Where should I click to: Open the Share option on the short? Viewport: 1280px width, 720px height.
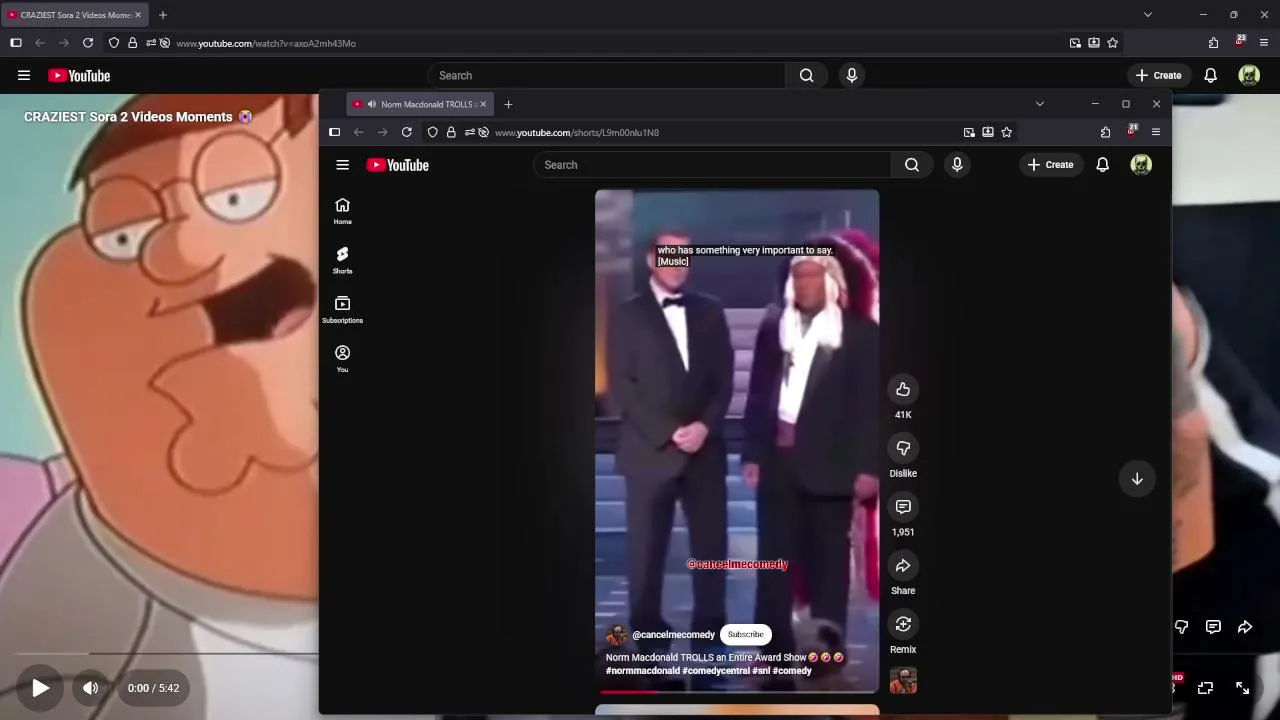pos(903,566)
